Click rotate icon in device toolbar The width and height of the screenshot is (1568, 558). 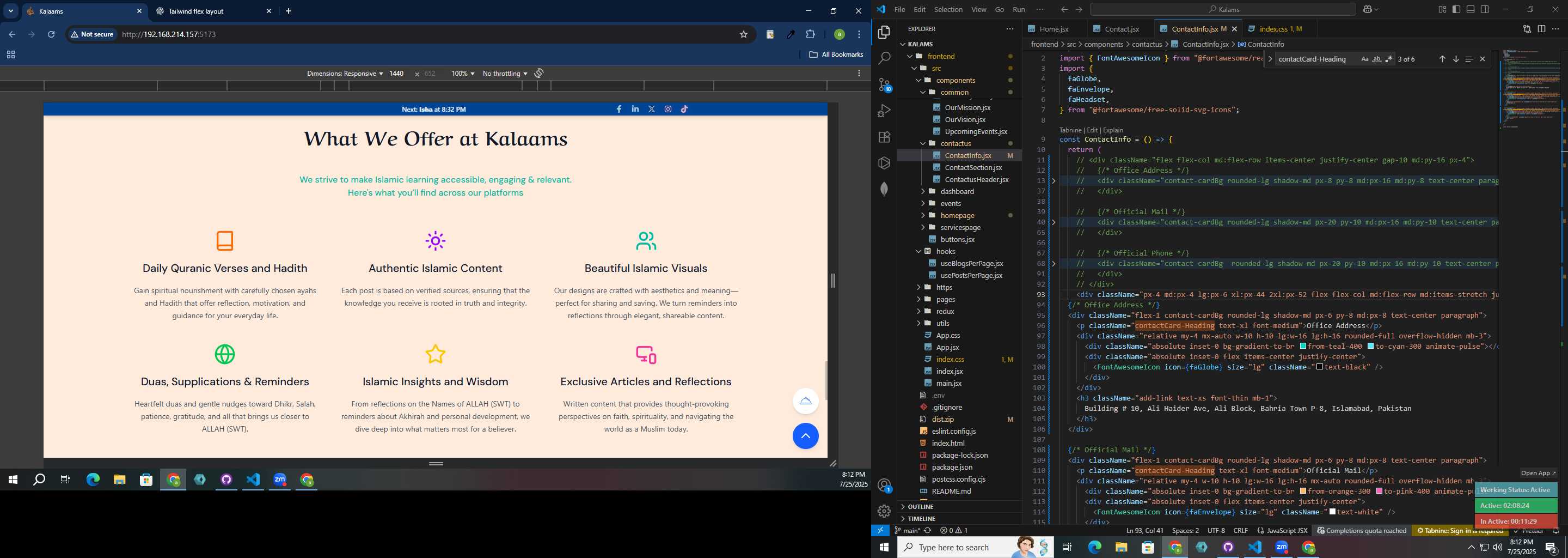[x=538, y=73]
